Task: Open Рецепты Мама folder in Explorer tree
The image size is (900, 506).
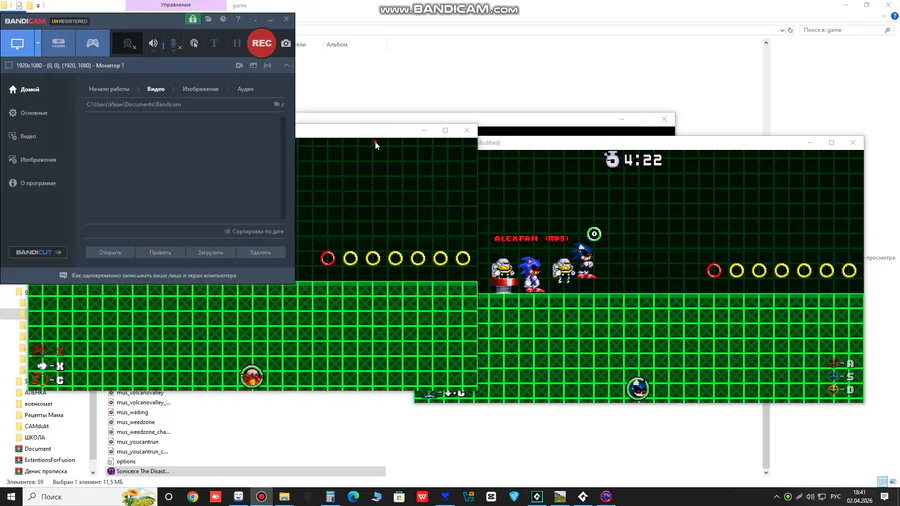Action: (44, 415)
